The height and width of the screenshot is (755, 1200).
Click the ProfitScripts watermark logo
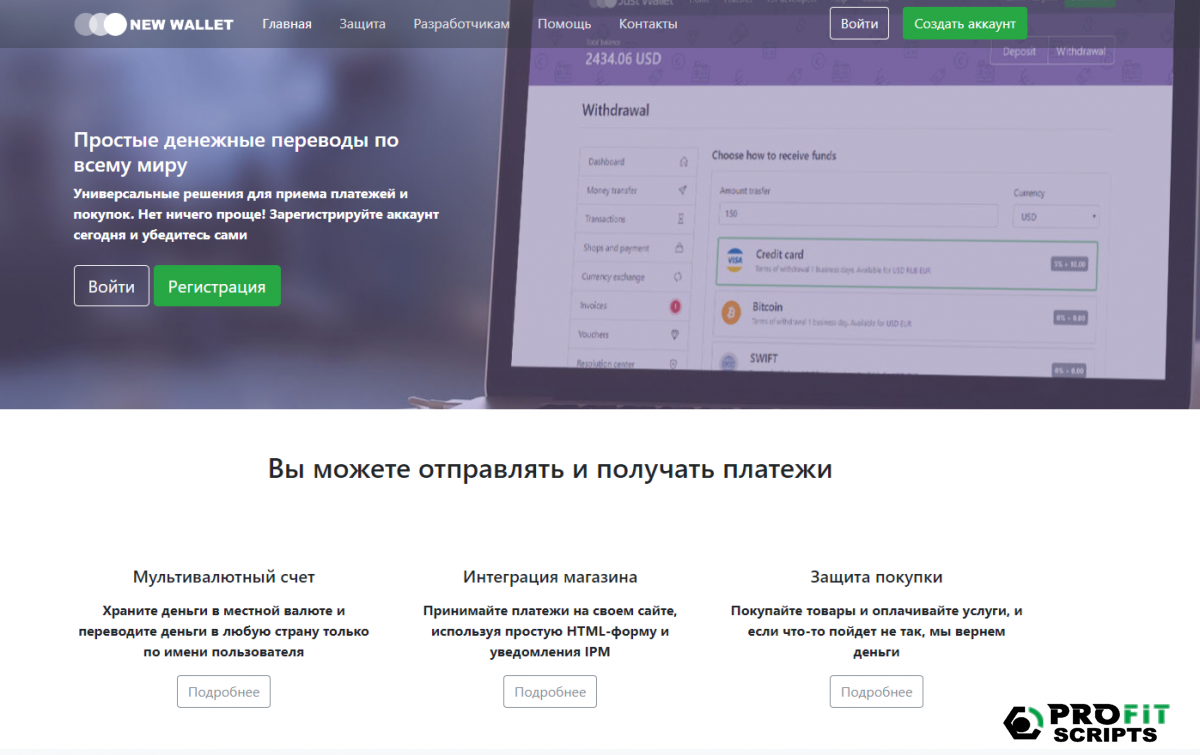pyautogui.click(x=1085, y=723)
